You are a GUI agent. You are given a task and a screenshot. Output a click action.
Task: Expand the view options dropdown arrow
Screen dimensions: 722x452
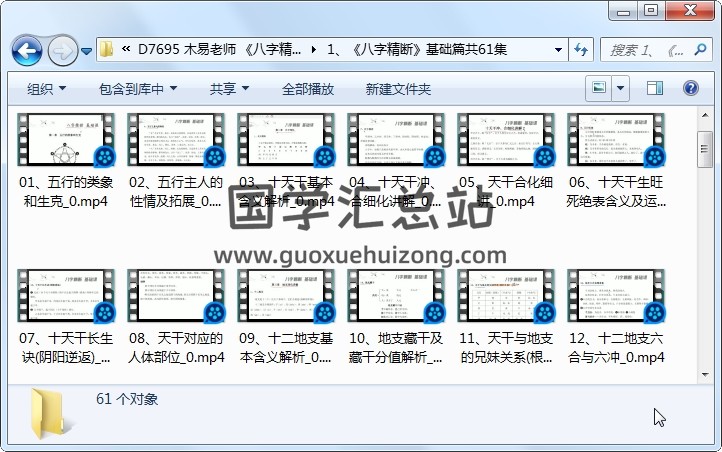point(621,89)
